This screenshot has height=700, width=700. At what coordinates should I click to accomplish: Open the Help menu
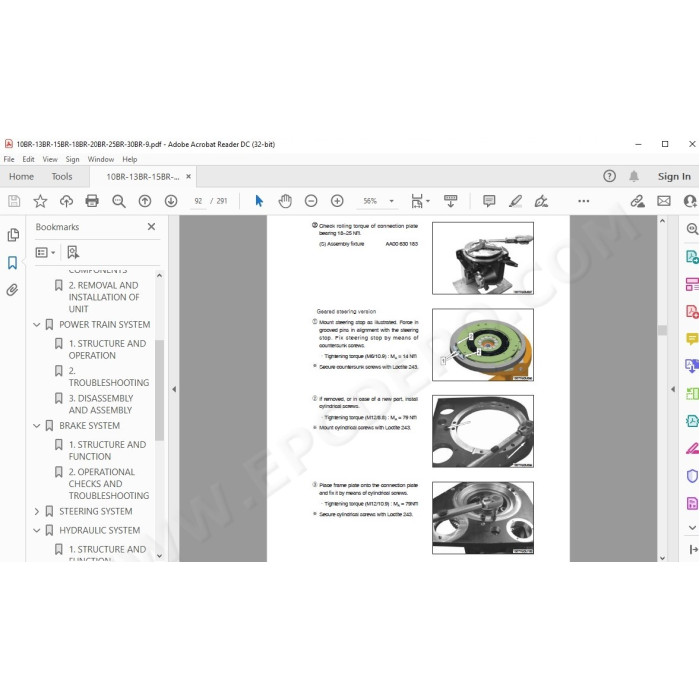click(129, 159)
